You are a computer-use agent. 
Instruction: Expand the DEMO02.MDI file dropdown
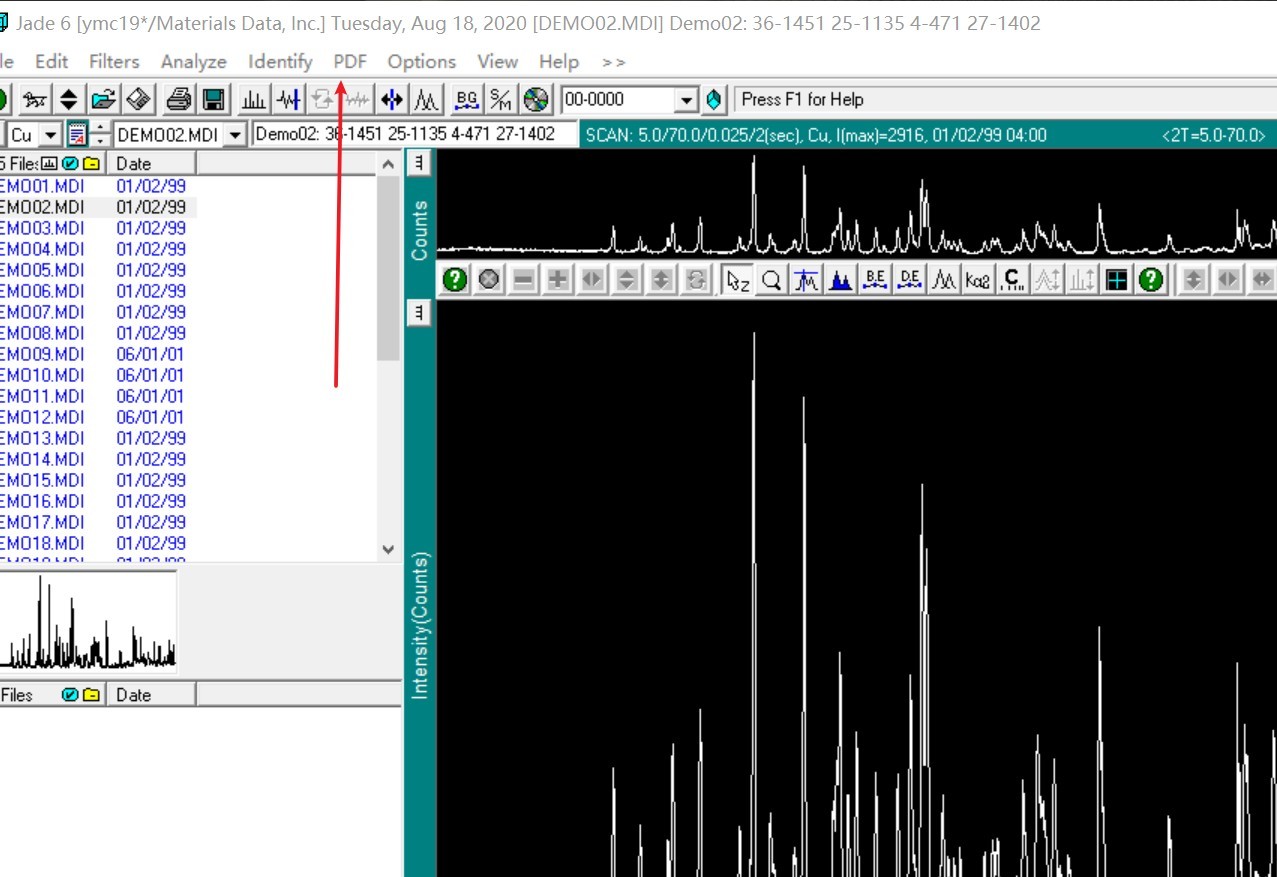click(235, 134)
